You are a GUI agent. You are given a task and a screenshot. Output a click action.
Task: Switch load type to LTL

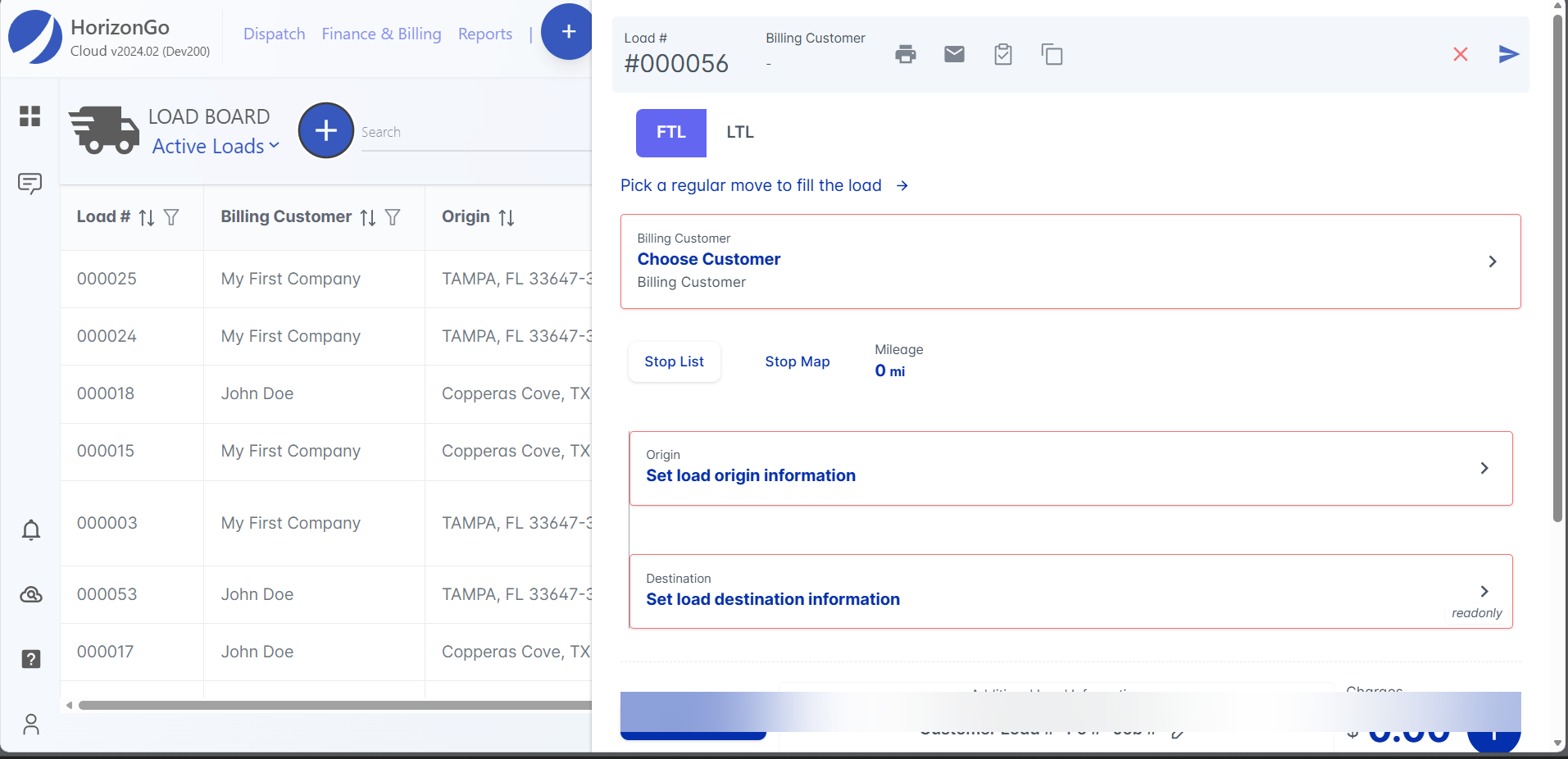[739, 133]
